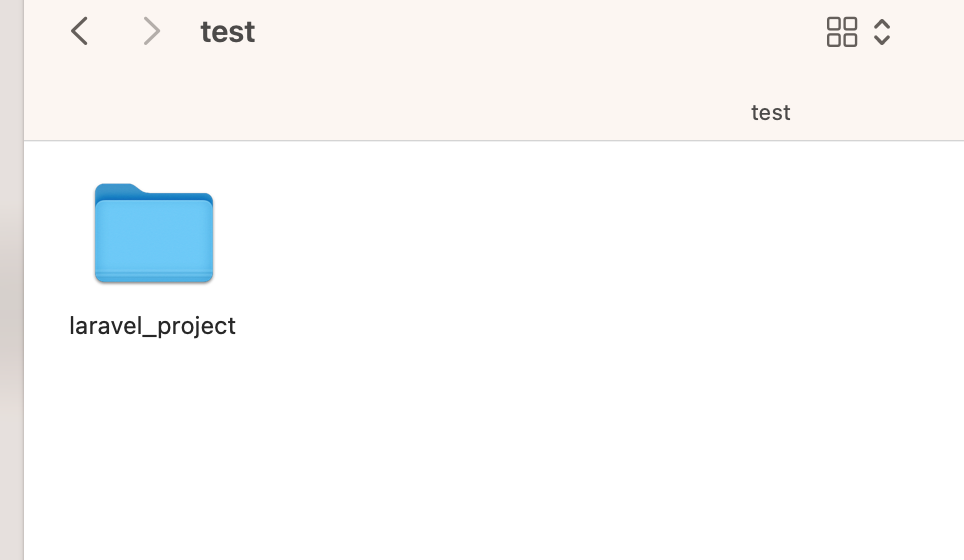Viewport: 964px width, 560px height.
Task: Select the test tab below the toolbar
Action: pos(770,112)
